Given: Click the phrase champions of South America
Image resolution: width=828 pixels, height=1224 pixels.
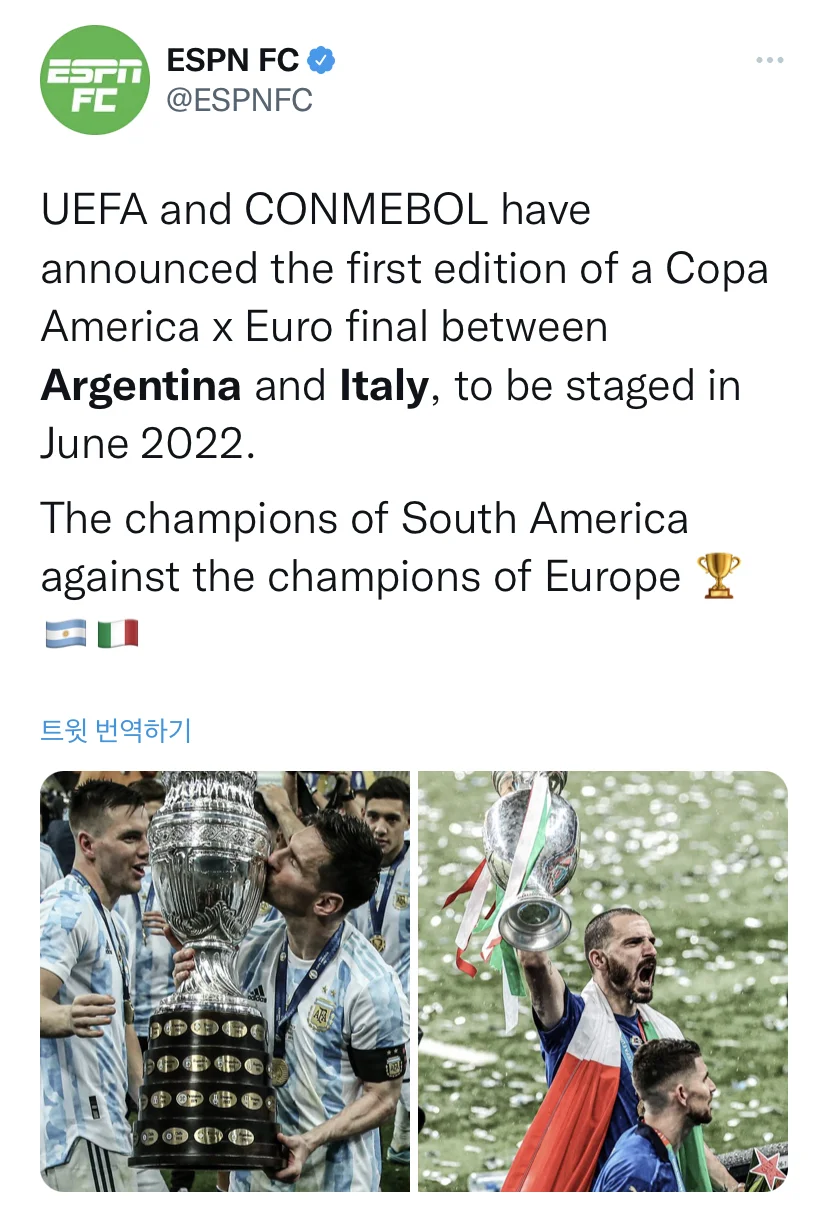Looking at the screenshot, I should 406,519.
